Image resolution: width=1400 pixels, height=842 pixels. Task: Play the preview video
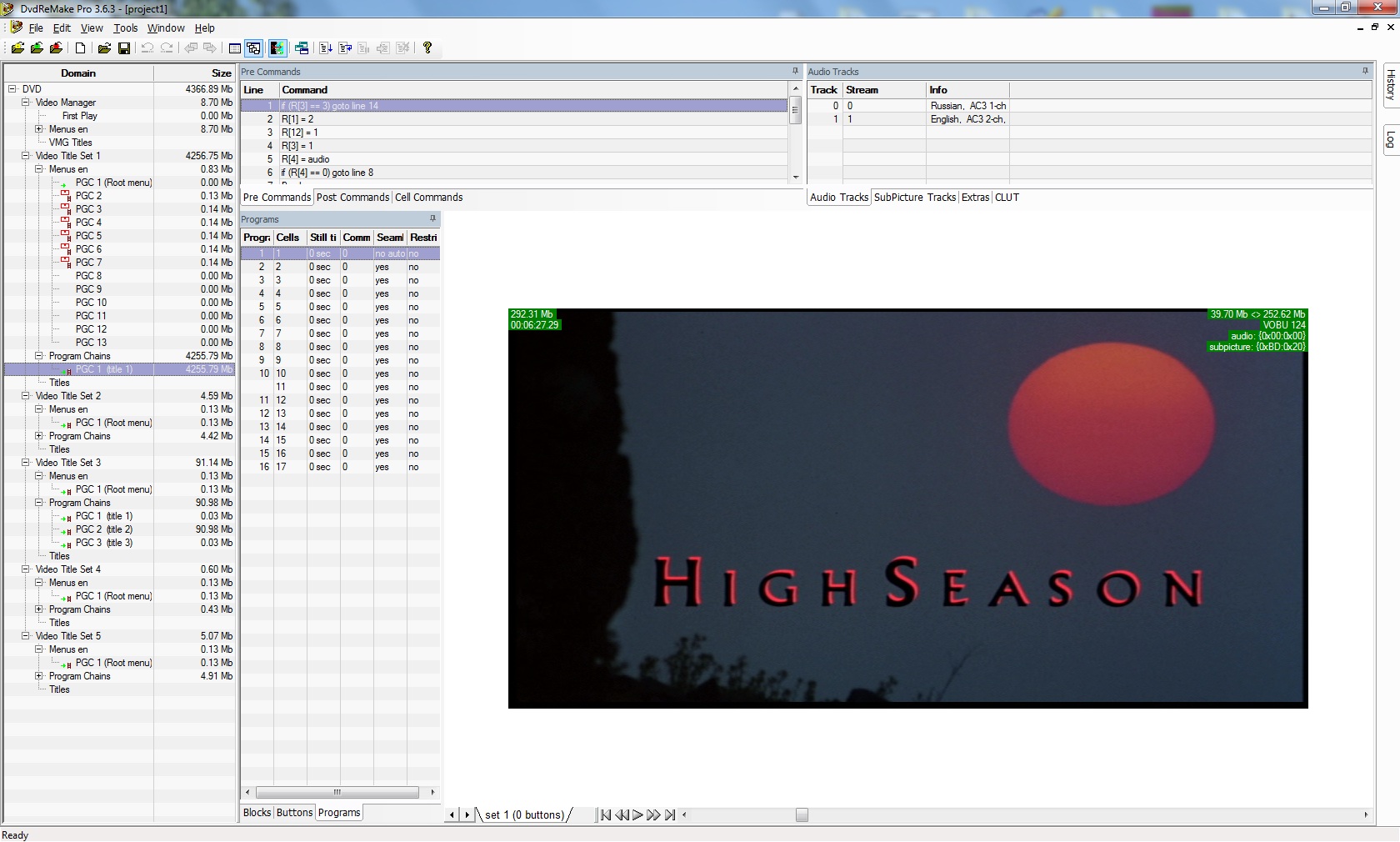click(637, 814)
